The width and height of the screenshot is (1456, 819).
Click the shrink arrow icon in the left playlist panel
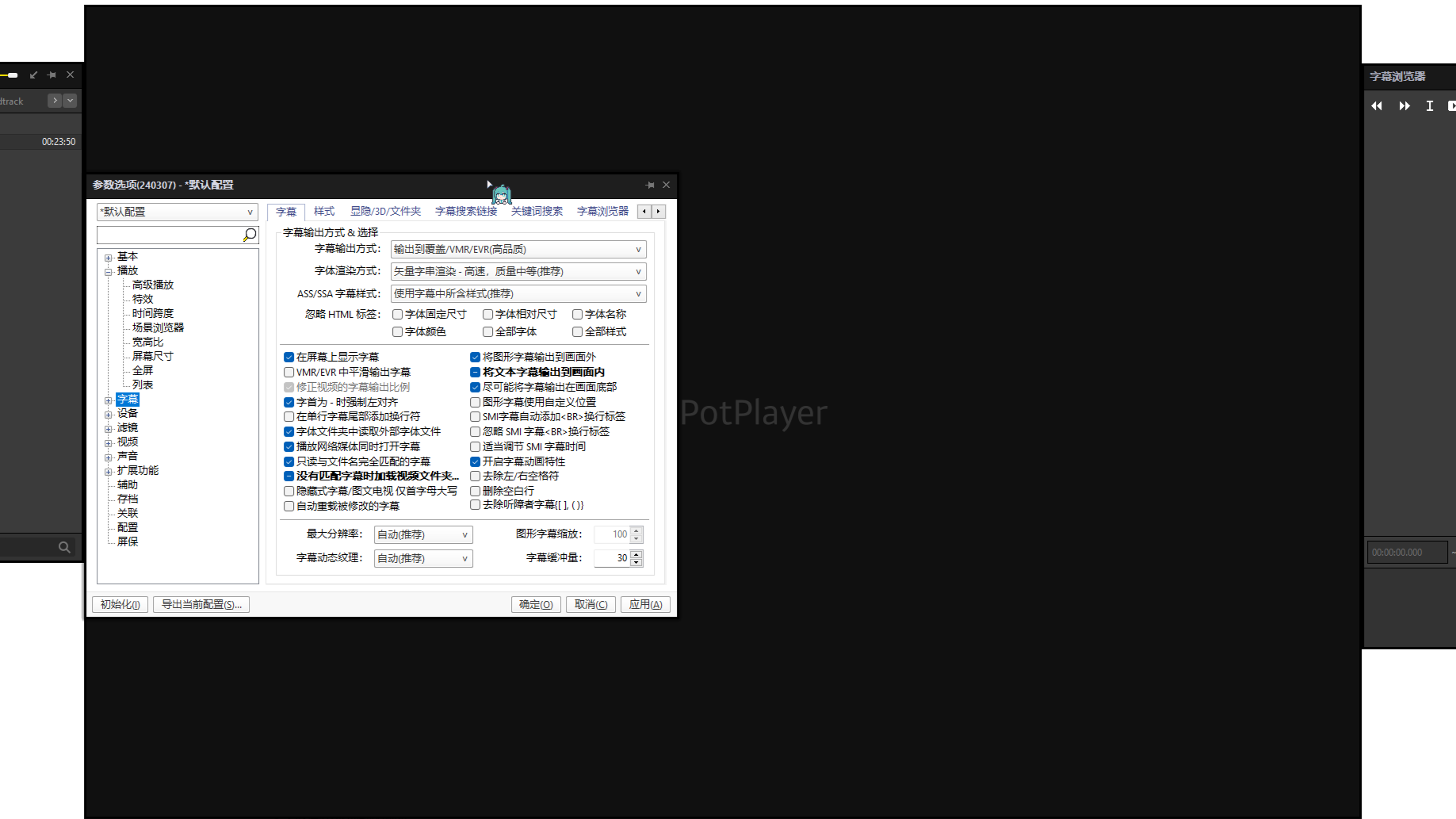click(33, 75)
